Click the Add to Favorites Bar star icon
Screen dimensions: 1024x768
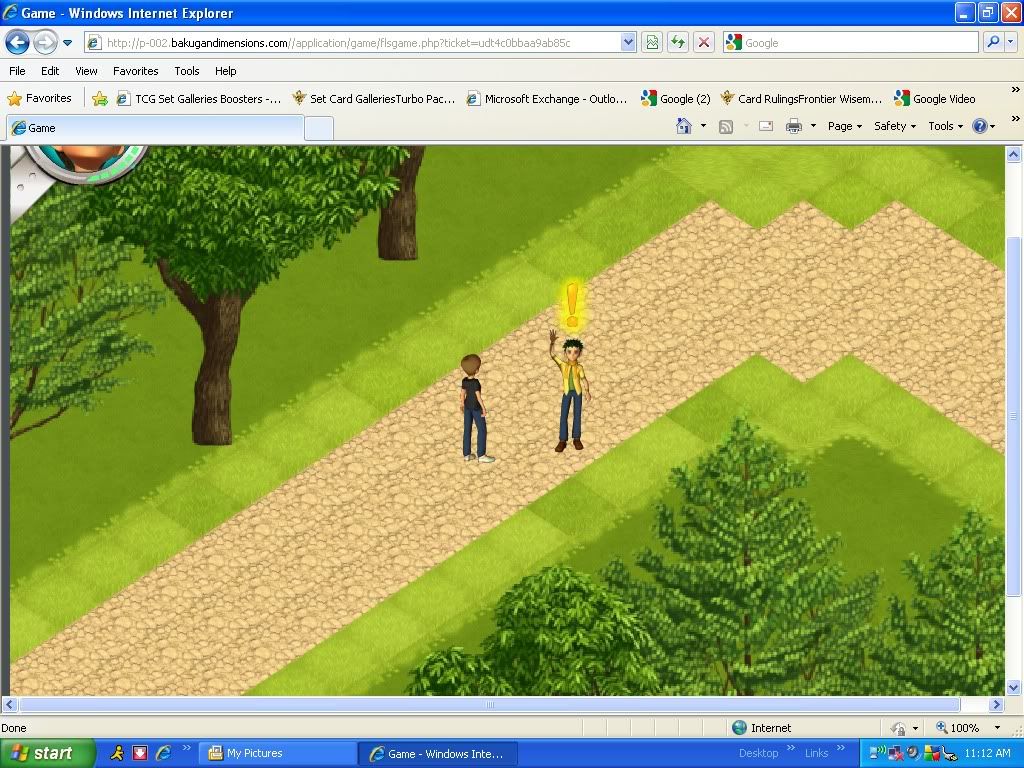point(100,98)
